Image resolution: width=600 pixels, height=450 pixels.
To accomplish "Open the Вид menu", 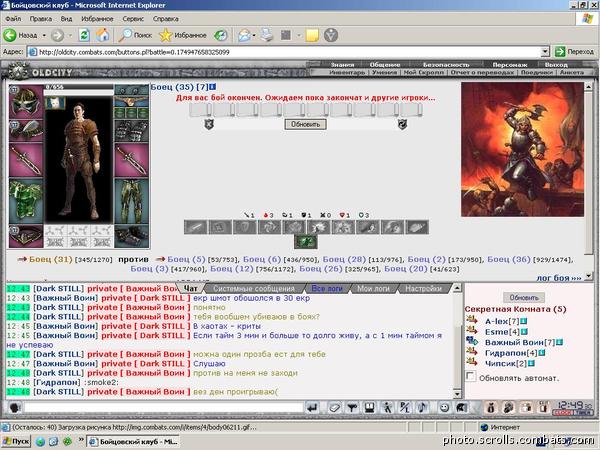I will click(66, 19).
